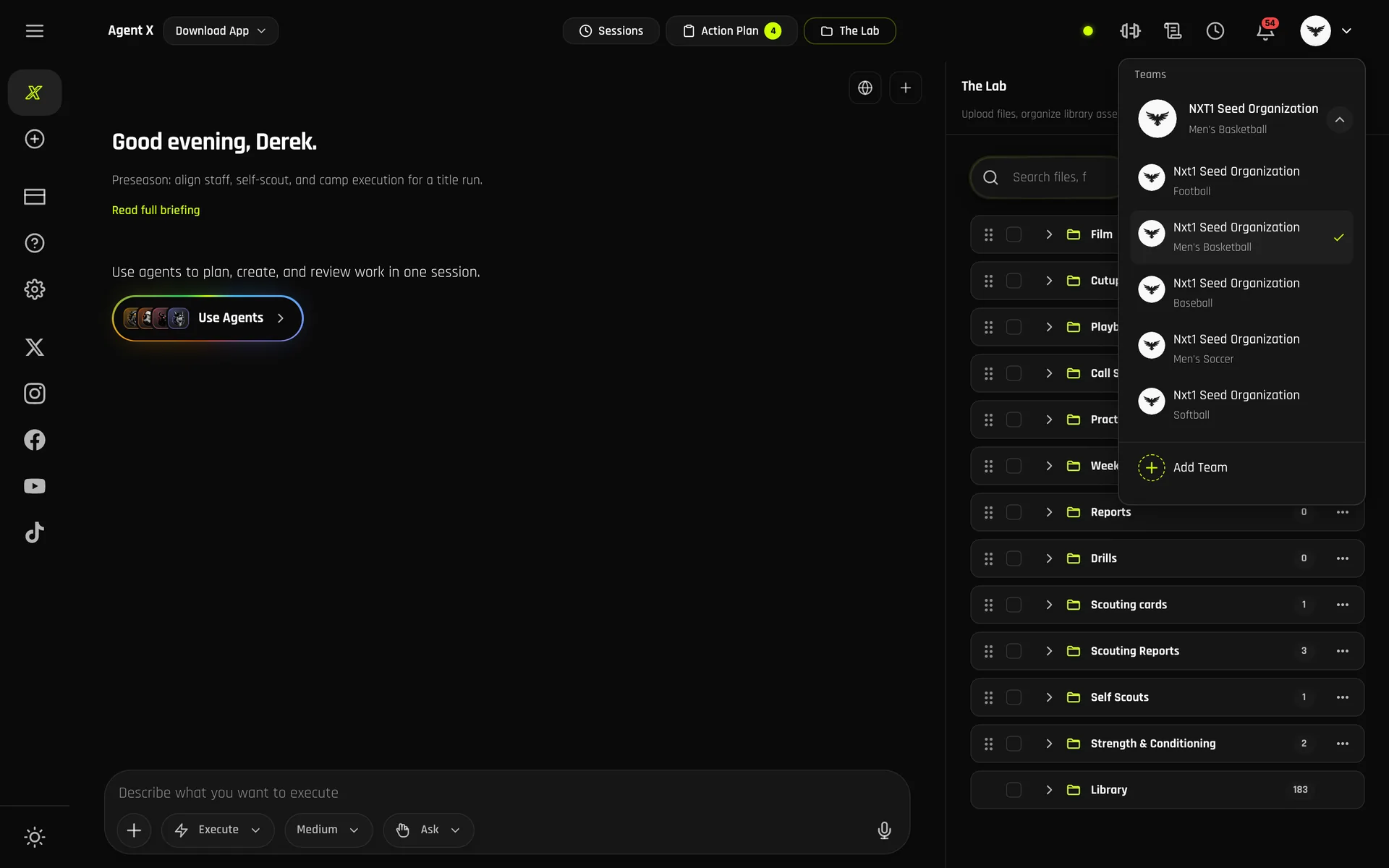Click the plus circle sidebar icon

coord(35,139)
